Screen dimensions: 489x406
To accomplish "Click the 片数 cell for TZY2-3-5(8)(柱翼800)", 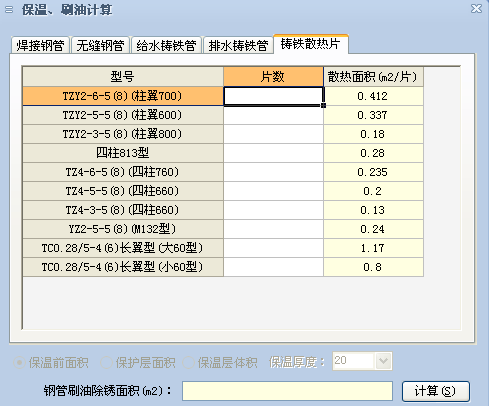I will [273, 134].
